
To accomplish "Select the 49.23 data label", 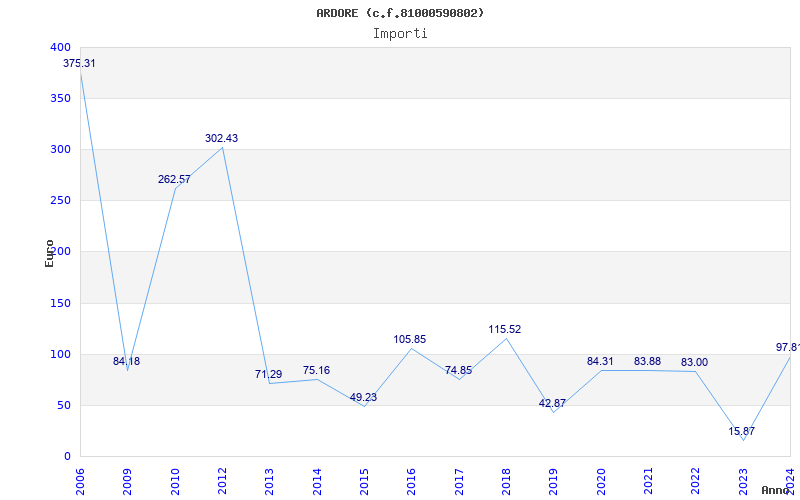I will [363, 397].
